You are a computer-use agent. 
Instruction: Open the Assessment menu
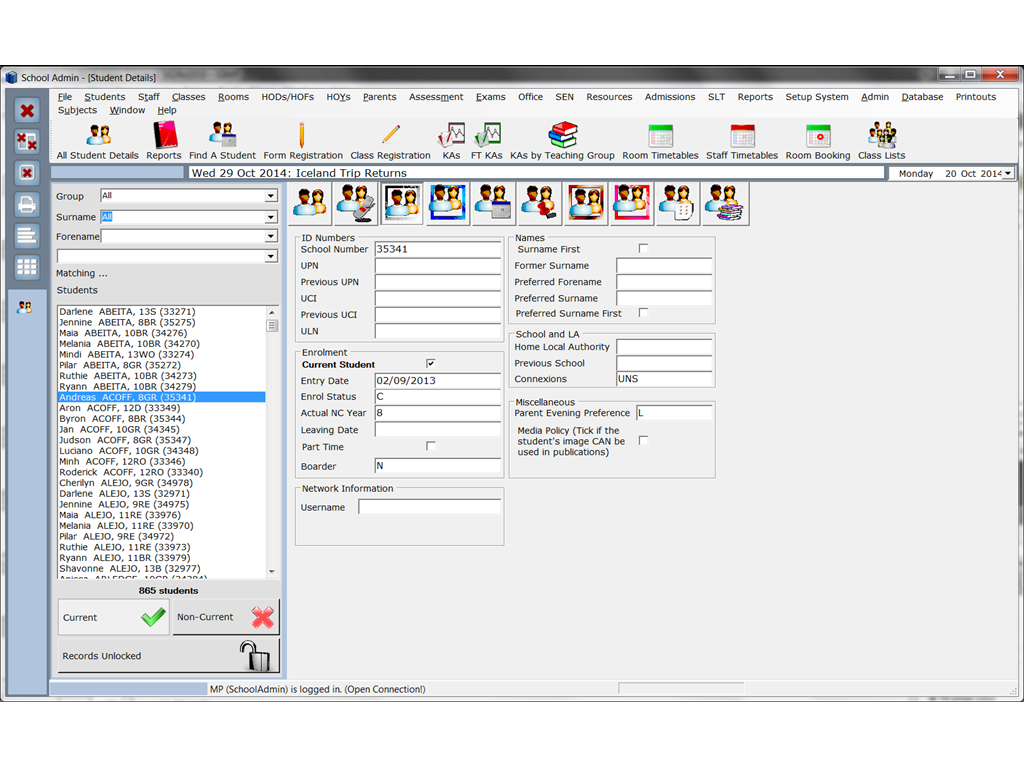click(x=436, y=97)
